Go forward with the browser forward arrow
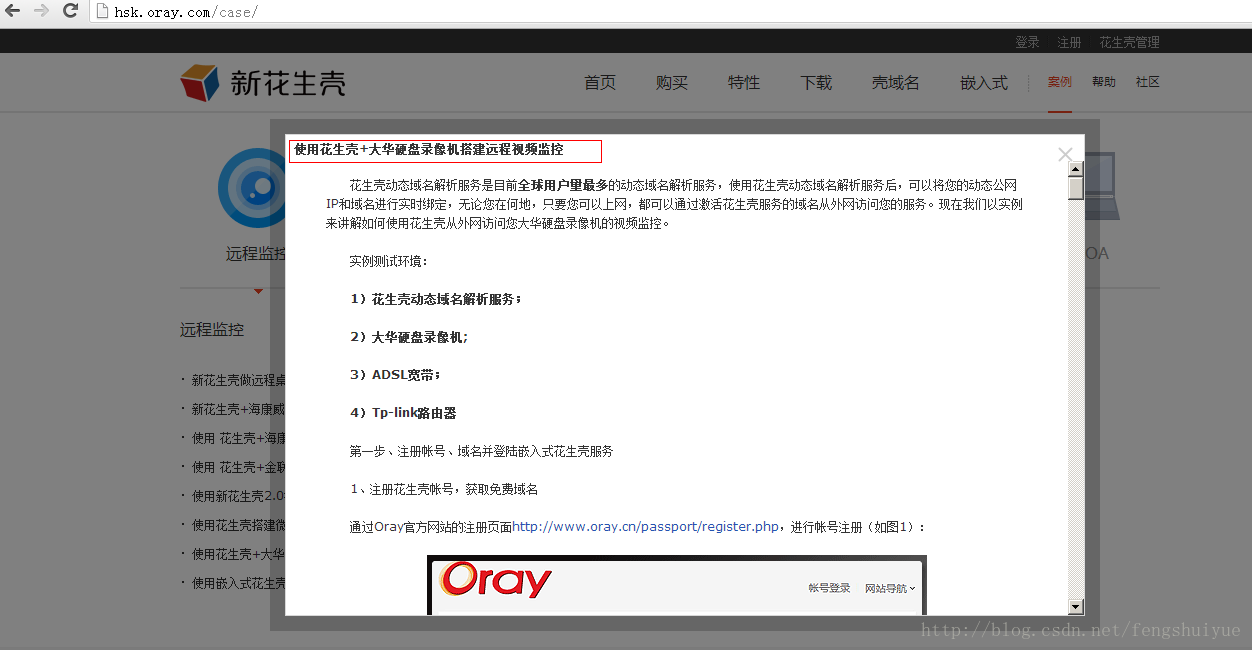 pyautogui.click(x=41, y=11)
